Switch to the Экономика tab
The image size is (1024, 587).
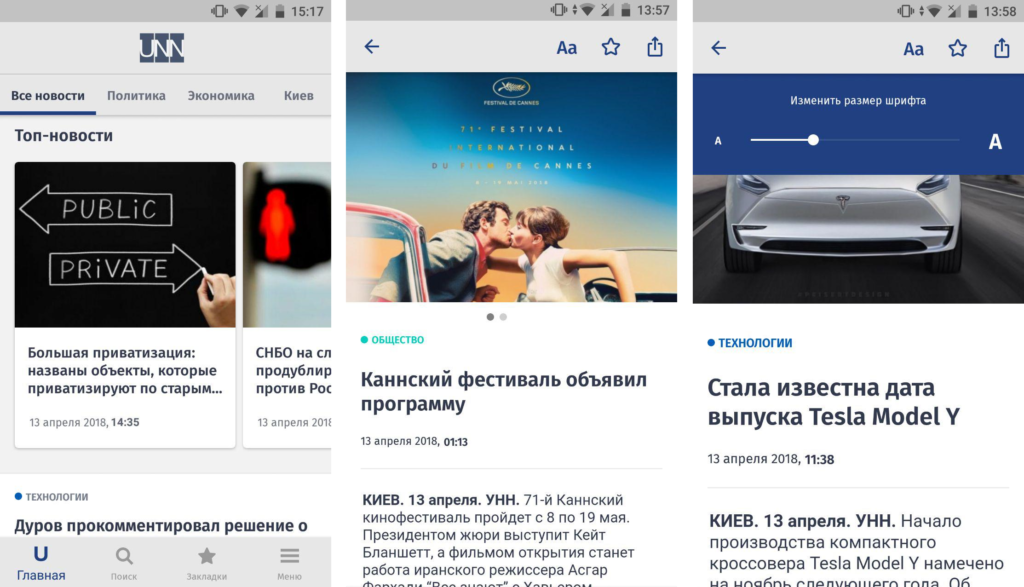point(221,96)
